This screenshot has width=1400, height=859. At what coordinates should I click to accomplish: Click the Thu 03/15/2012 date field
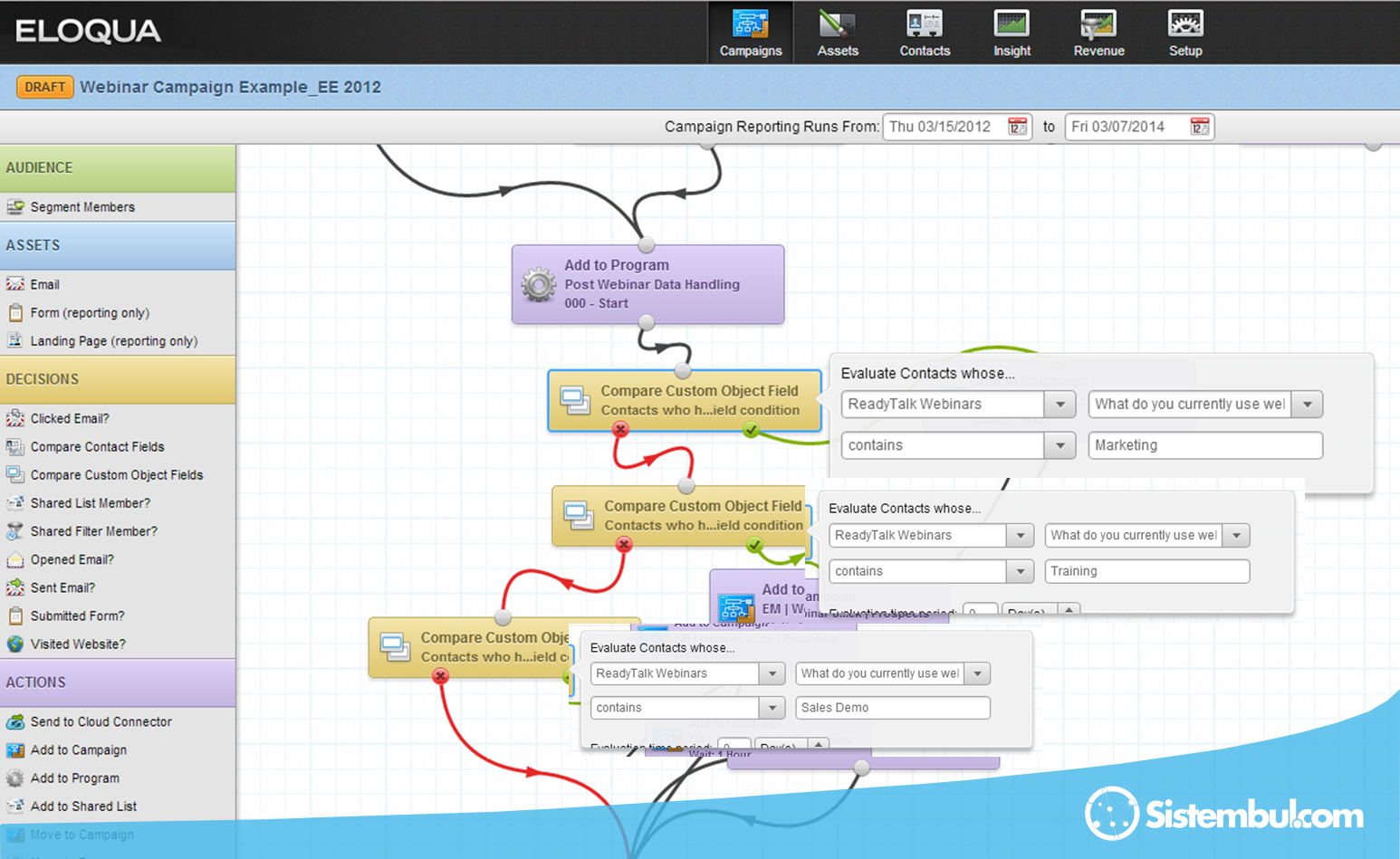click(957, 127)
